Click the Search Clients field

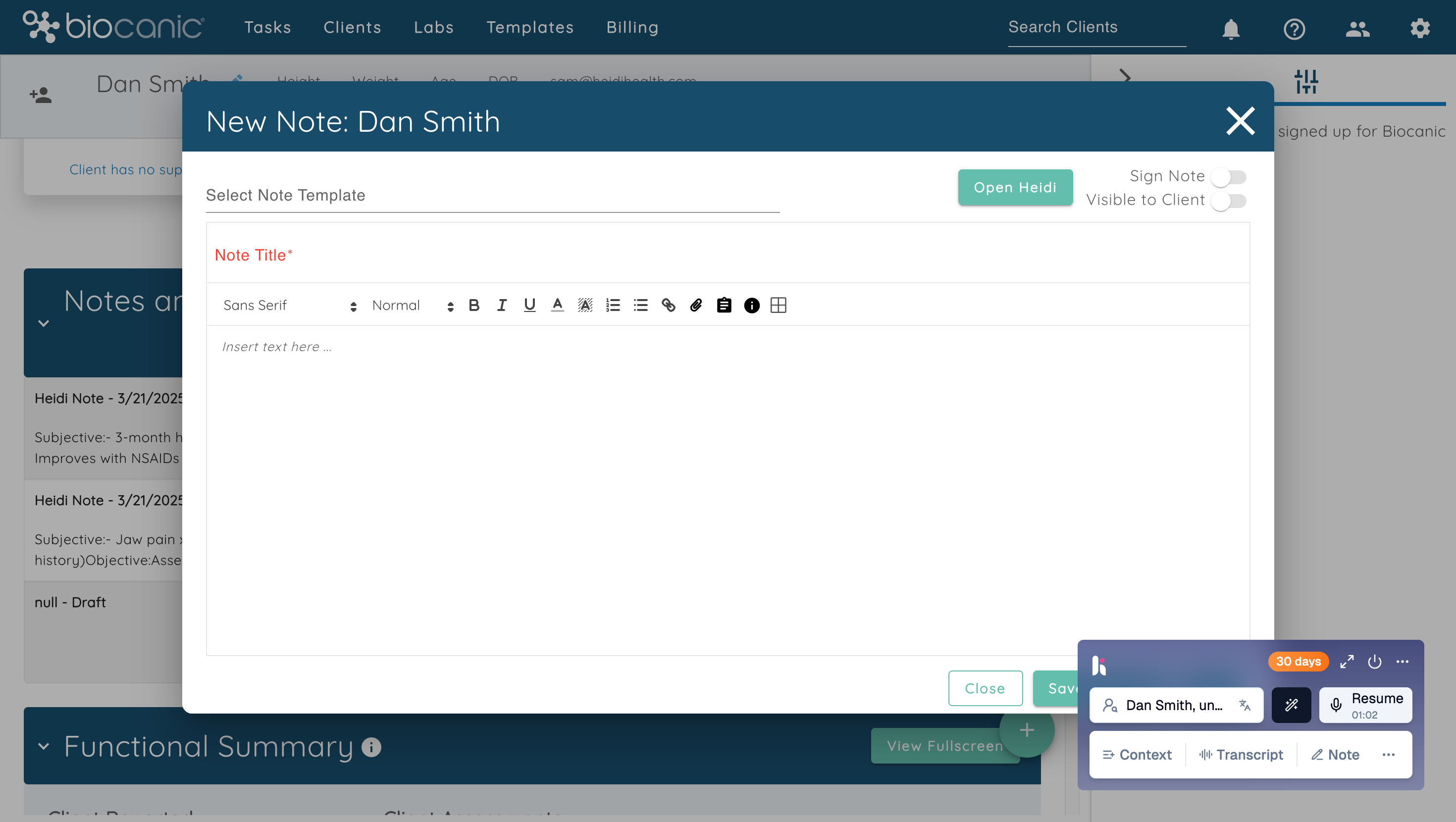click(x=1096, y=28)
